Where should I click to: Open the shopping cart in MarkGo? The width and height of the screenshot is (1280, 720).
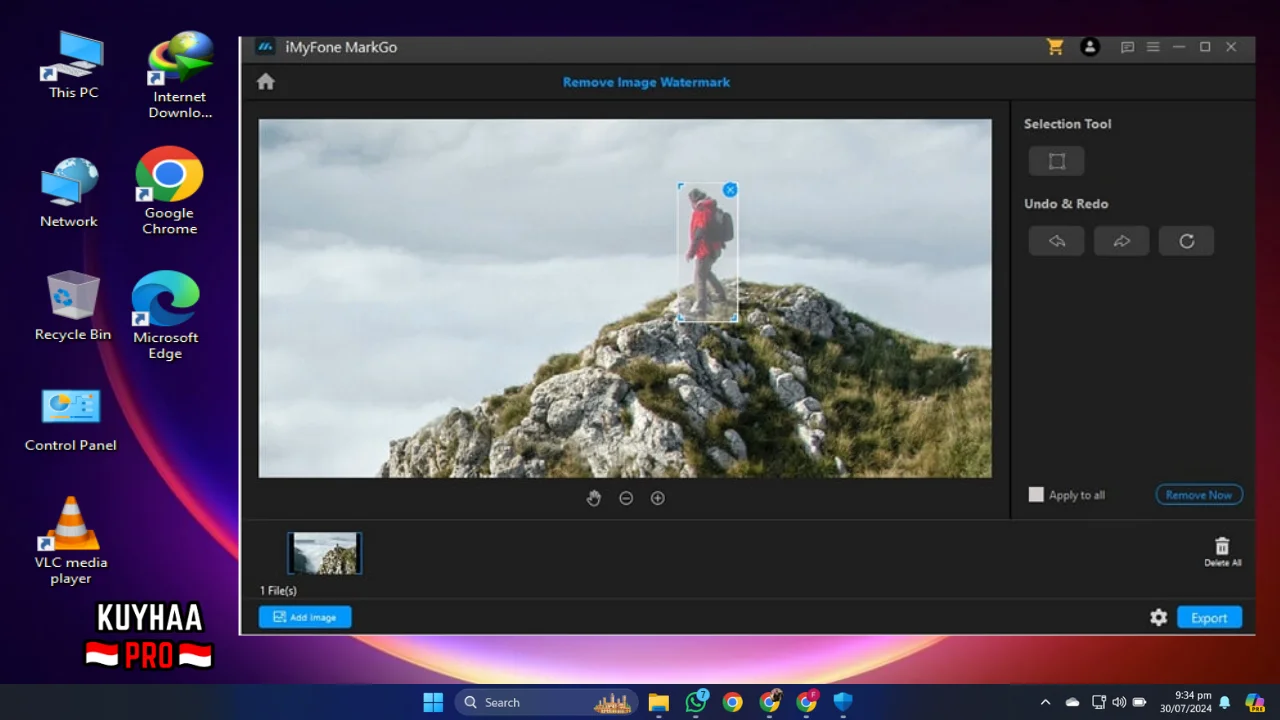pos(1055,47)
